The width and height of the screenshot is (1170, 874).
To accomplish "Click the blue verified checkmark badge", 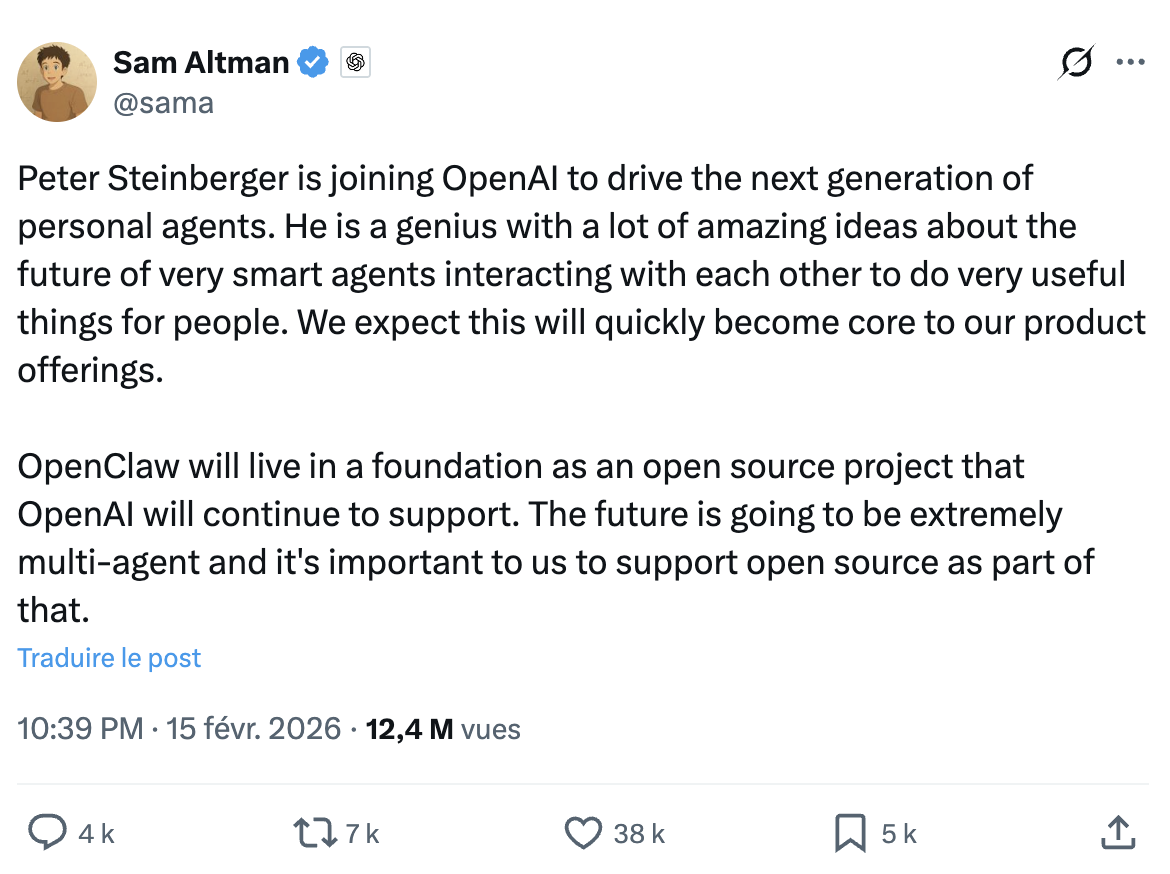I will 315,63.
